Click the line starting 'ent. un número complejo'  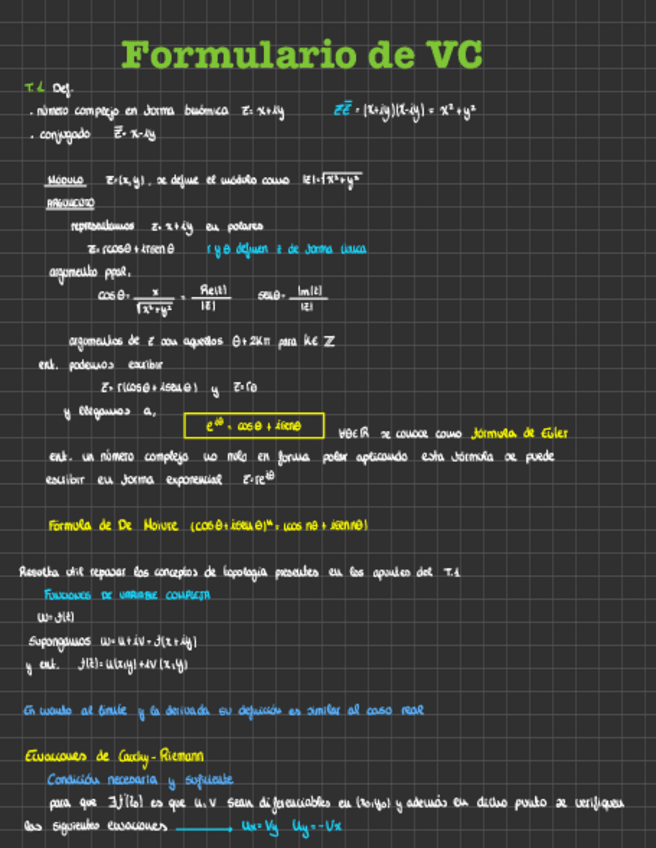[302, 457]
